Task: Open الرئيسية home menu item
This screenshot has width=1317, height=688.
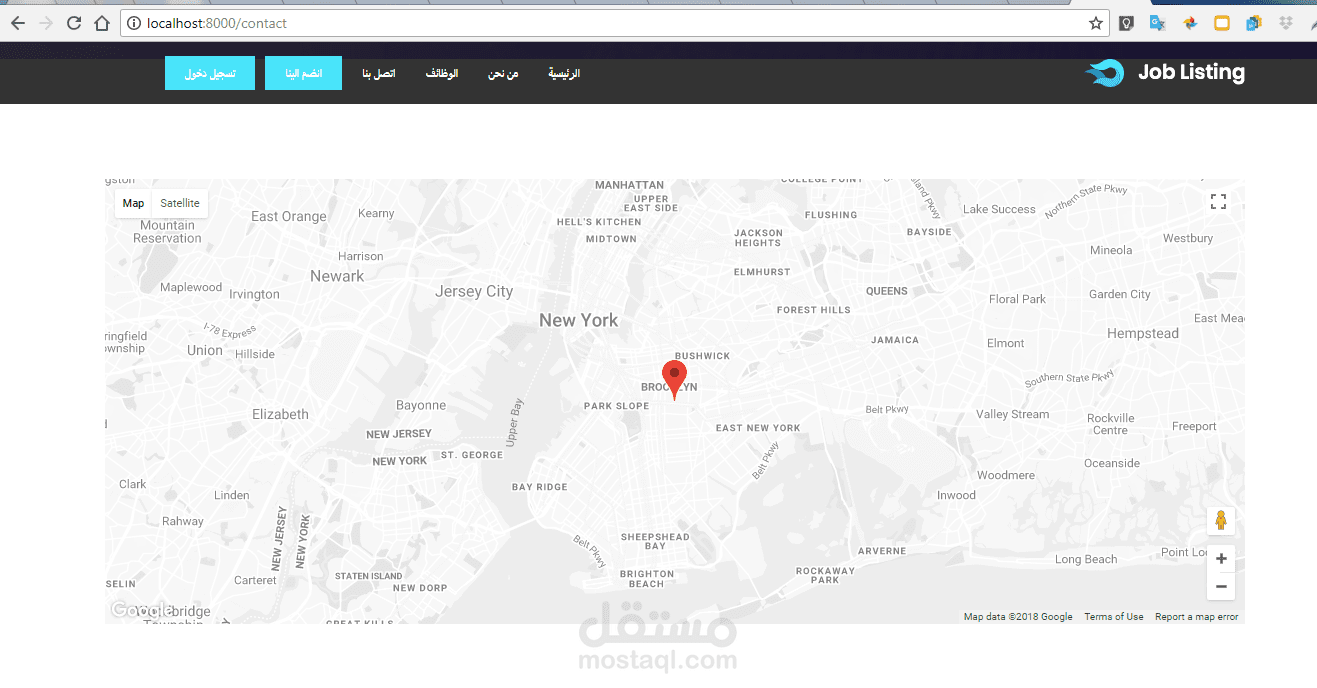Action: (564, 73)
